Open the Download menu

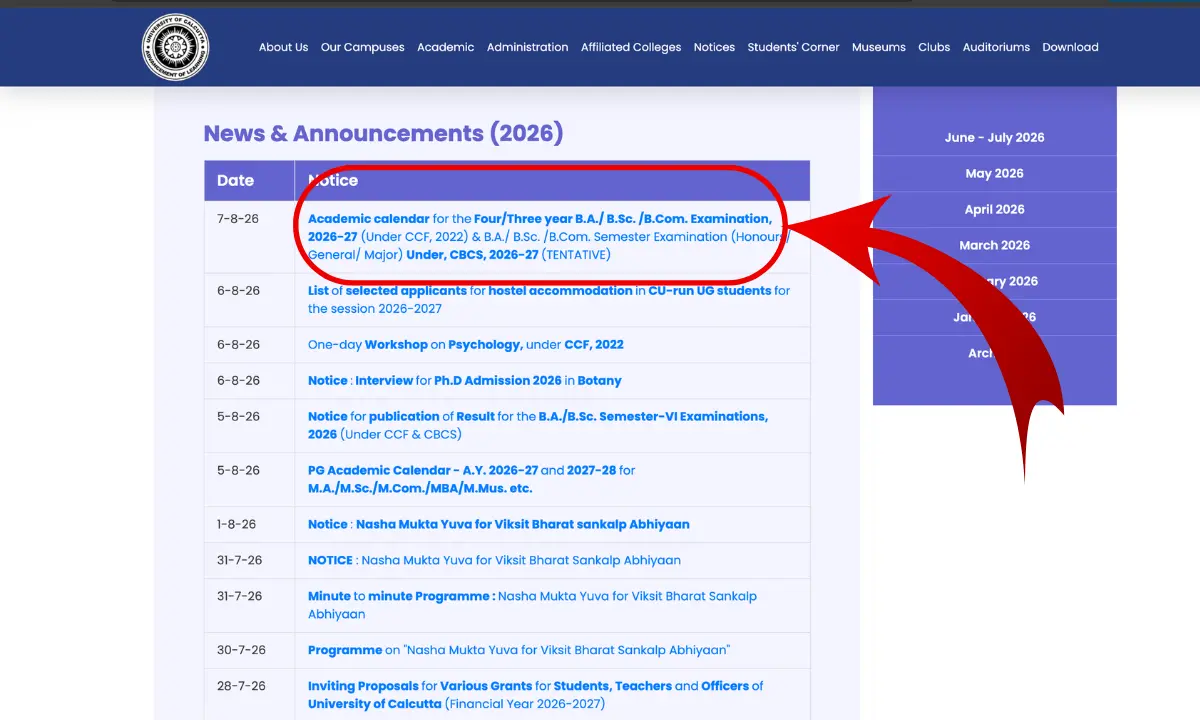click(x=1070, y=47)
